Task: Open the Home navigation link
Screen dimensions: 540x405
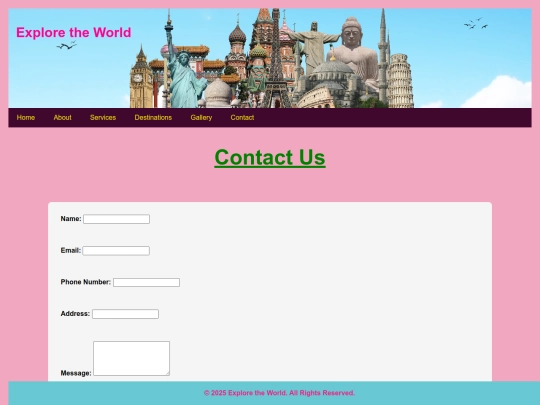Action: pyautogui.click(x=26, y=118)
